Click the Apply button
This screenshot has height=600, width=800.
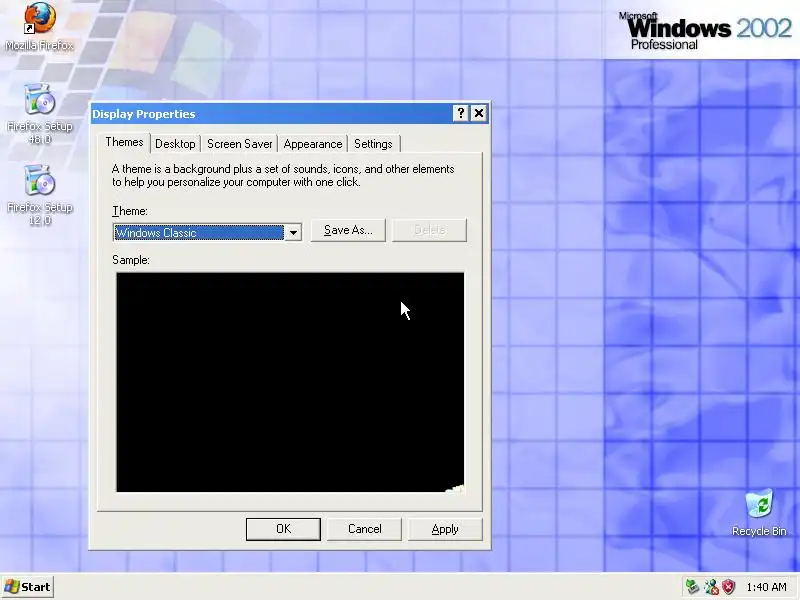click(445, 529)
